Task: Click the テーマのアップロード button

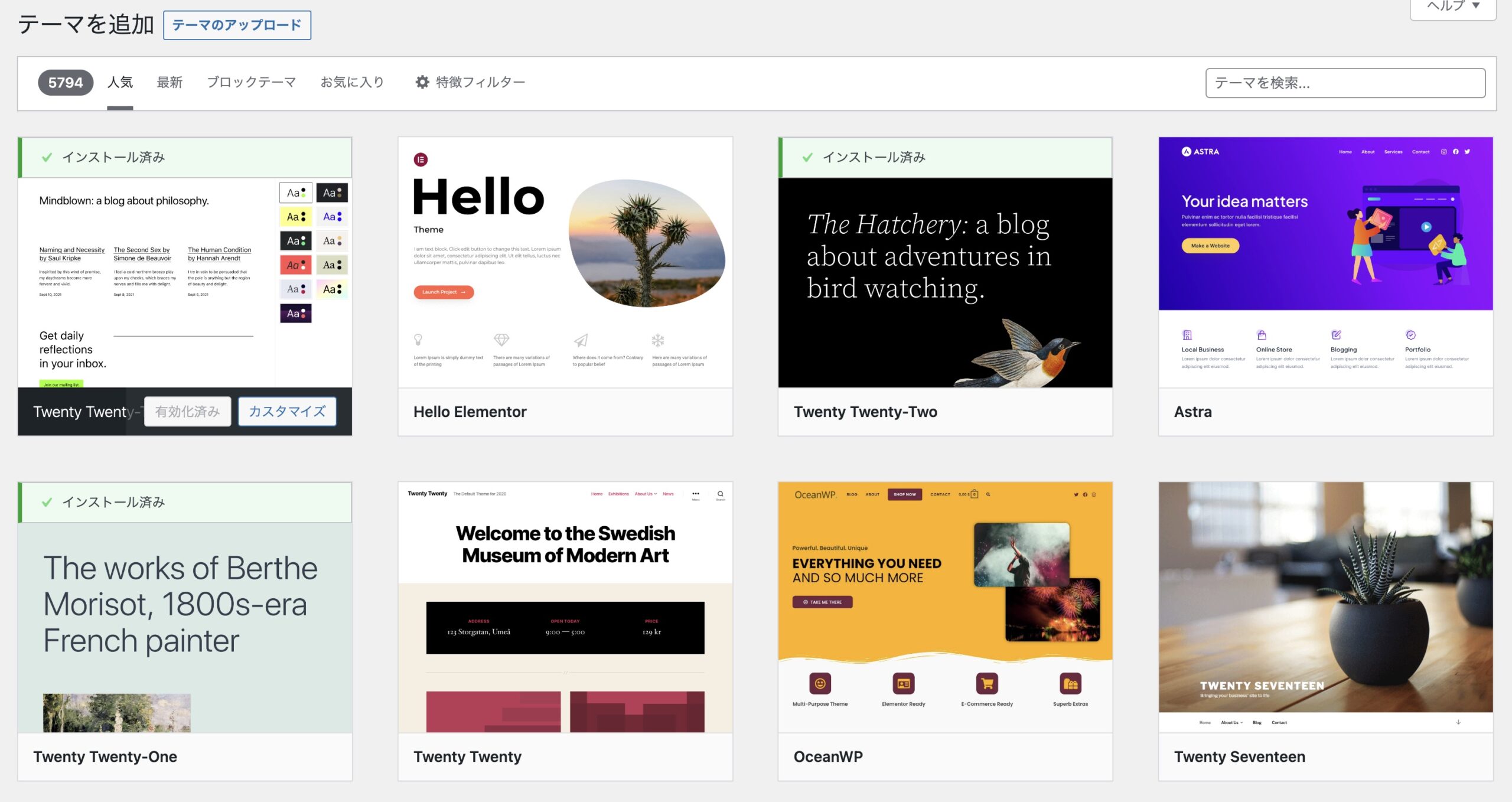Action: pos(237,25)
